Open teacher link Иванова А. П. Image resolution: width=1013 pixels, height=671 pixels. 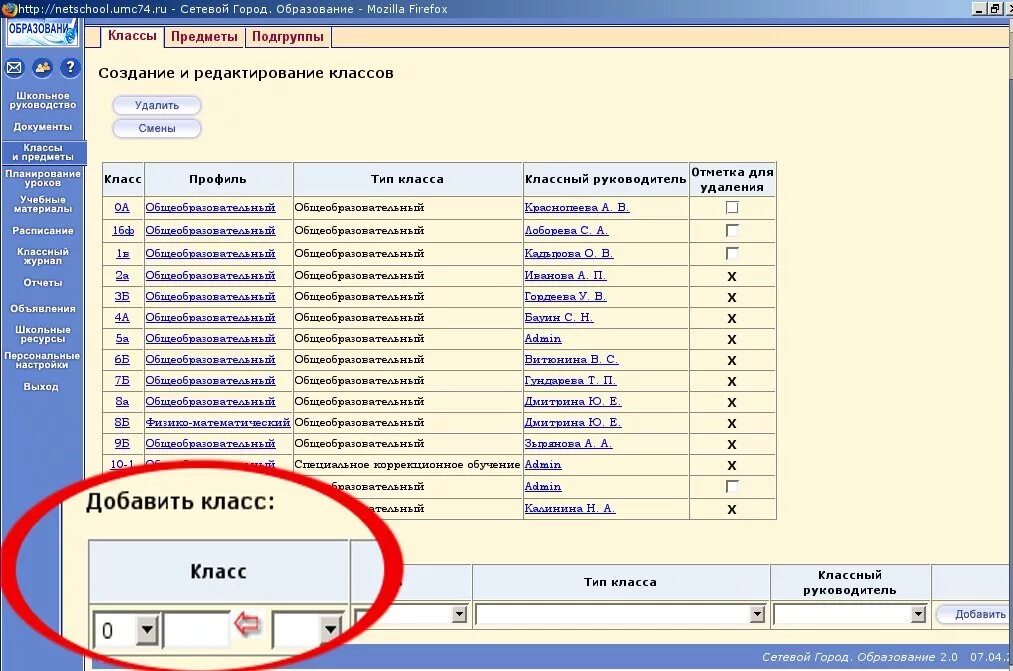coord(565,276)
